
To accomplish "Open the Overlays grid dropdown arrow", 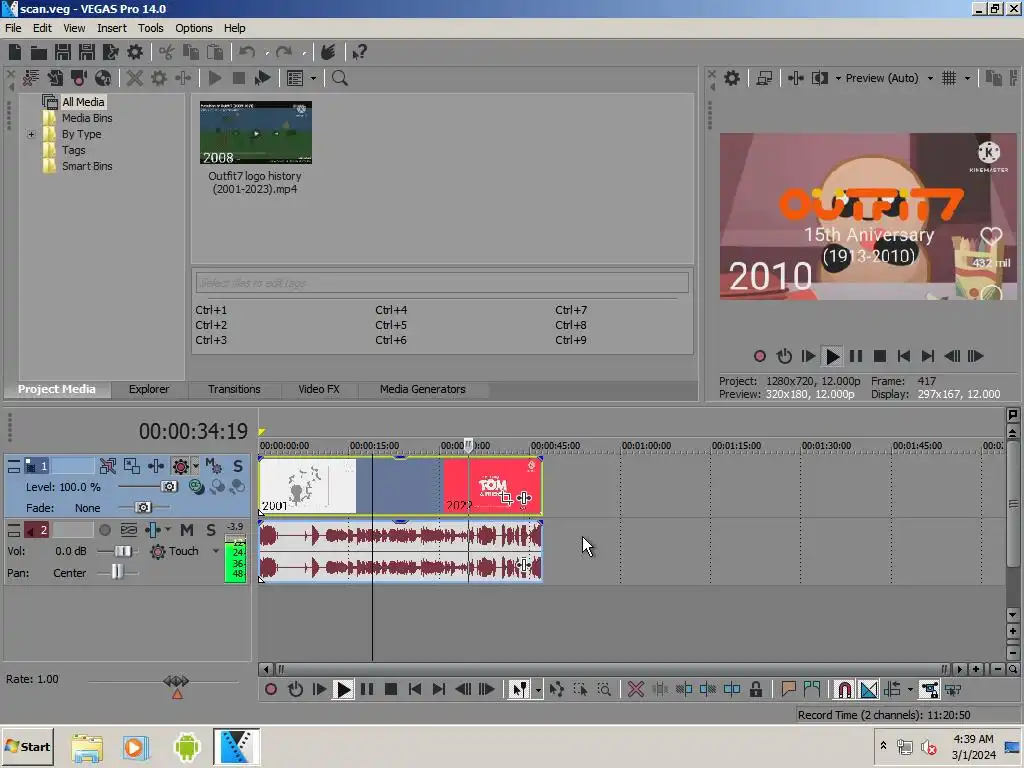I will coord(967,78).
